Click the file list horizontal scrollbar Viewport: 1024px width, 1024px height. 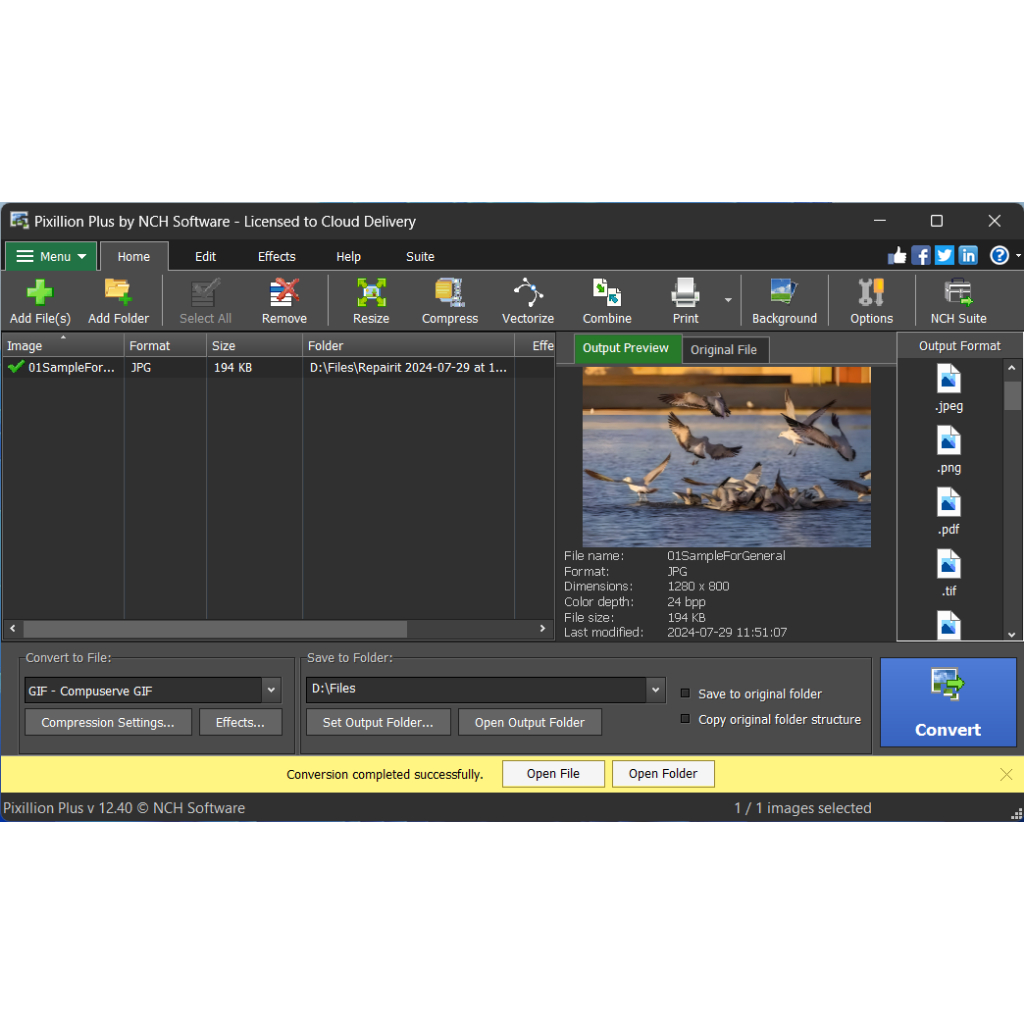[215, 629]
